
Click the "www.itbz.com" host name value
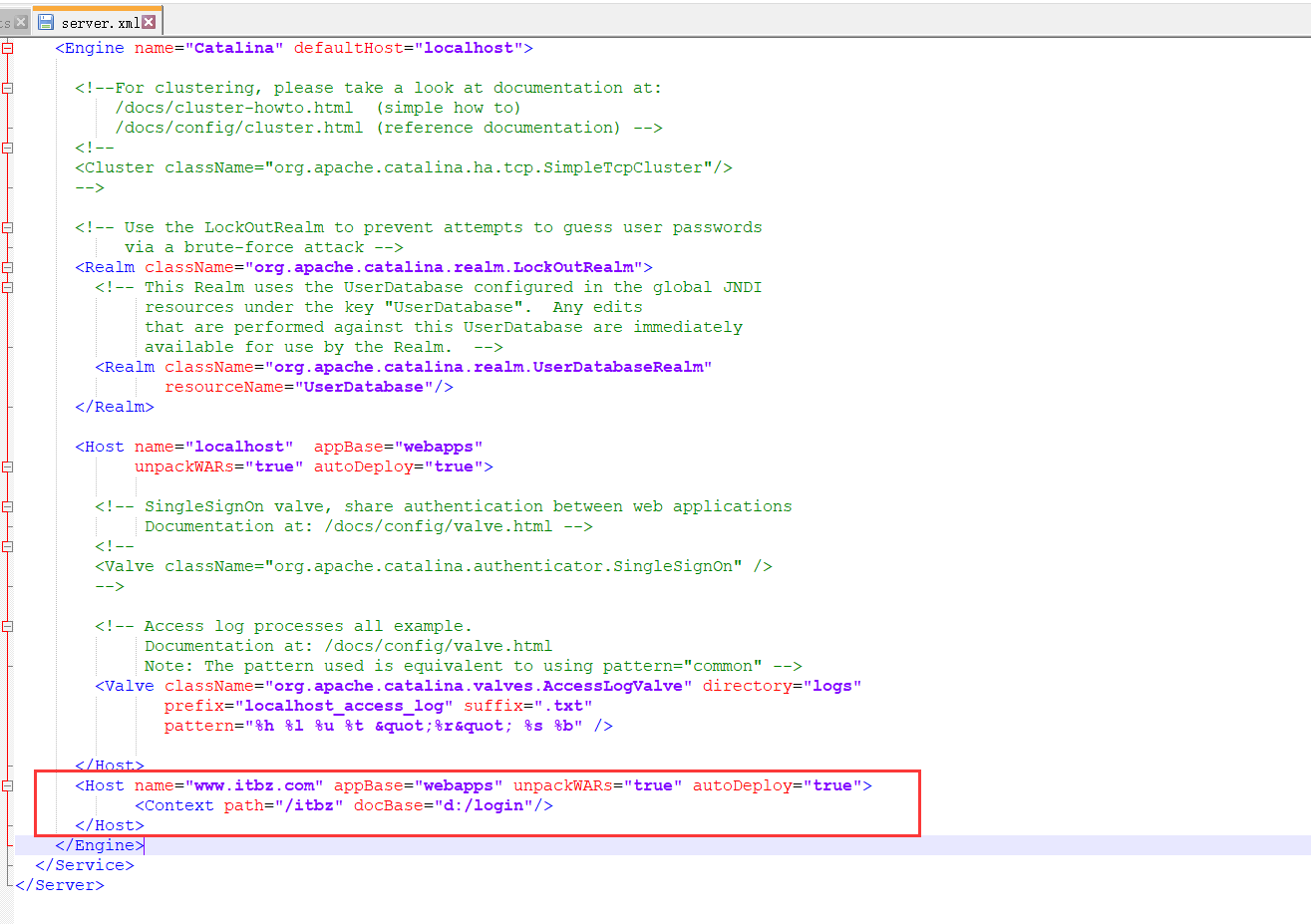coord(254,785)
